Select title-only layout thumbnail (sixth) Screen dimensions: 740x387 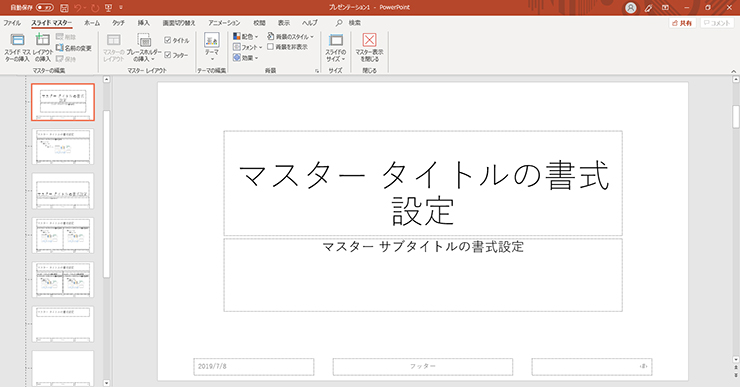(63, 324)
